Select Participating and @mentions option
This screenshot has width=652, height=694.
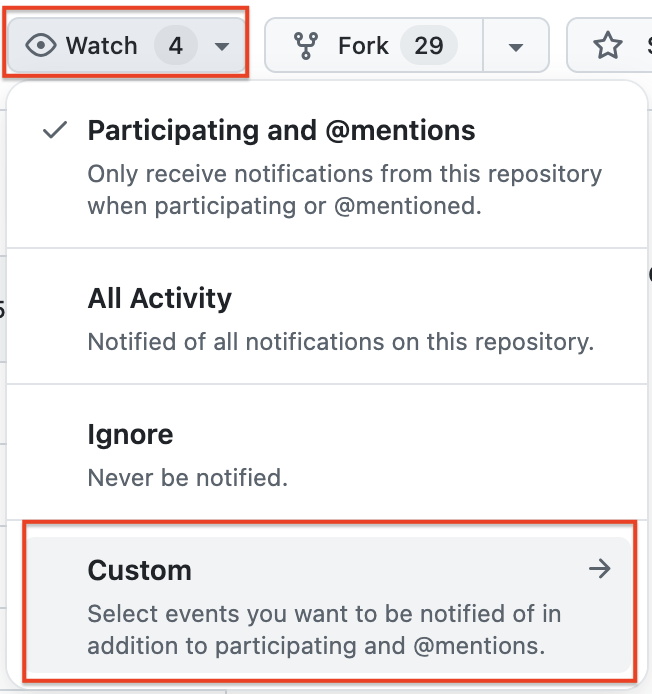[281, 131]
